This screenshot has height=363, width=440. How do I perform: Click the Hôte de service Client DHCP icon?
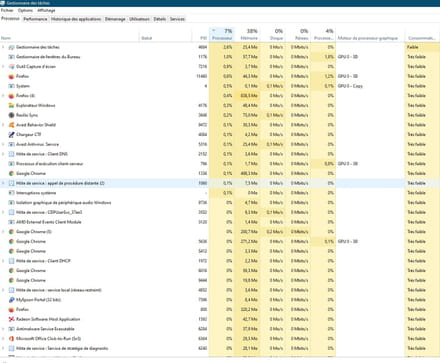[11, 261]
